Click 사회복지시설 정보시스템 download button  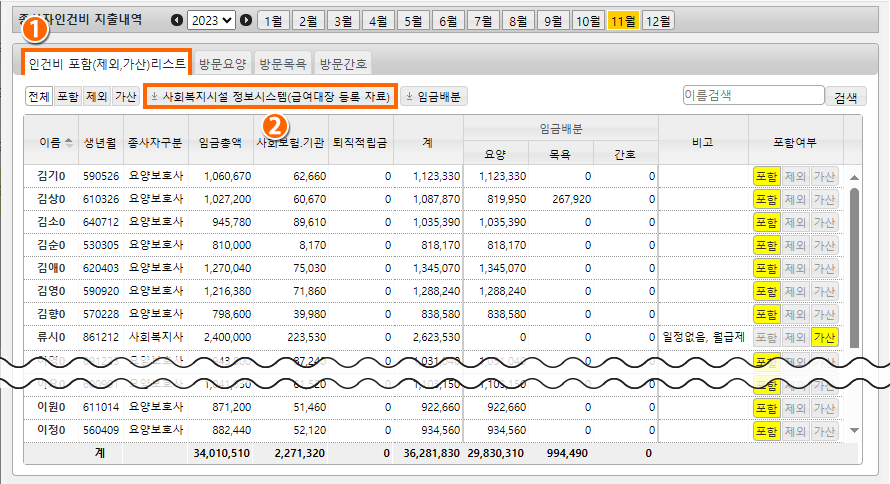point(270,96)
